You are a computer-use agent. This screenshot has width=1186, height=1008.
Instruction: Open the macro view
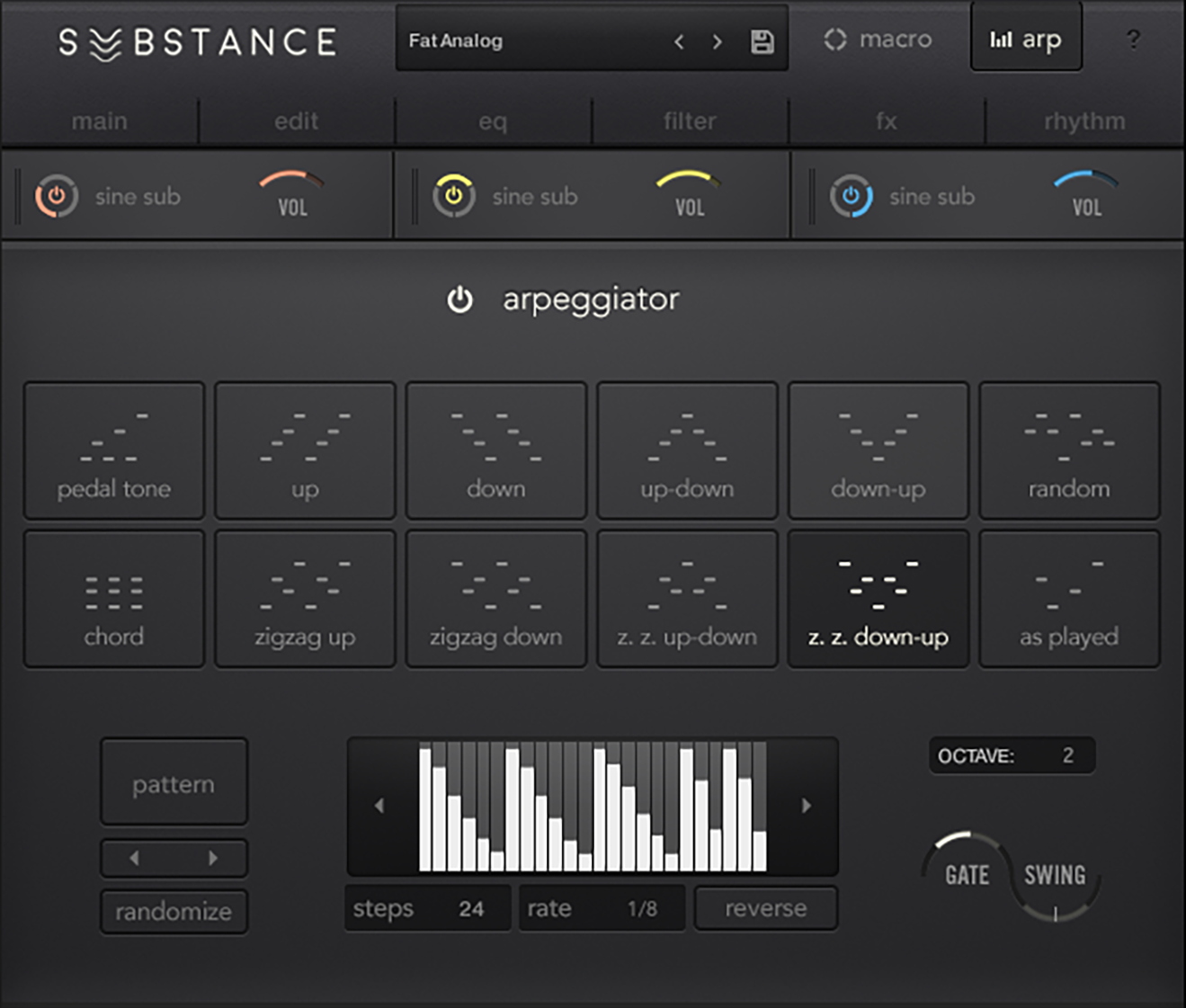click(877, 39)
